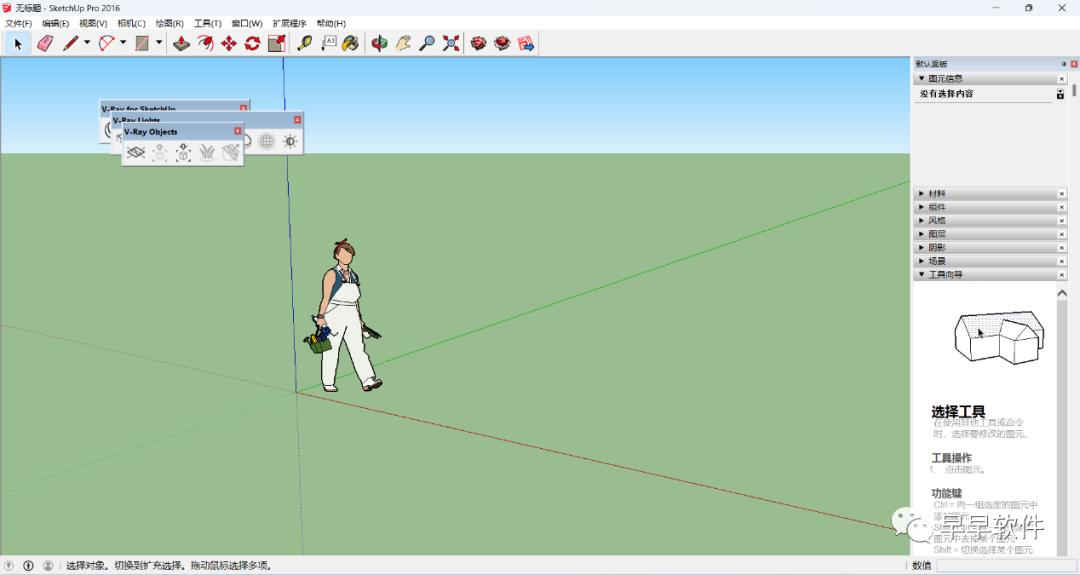Select the Scale tool
This screenshot has width=1080, height=575.
pos(276,43)
